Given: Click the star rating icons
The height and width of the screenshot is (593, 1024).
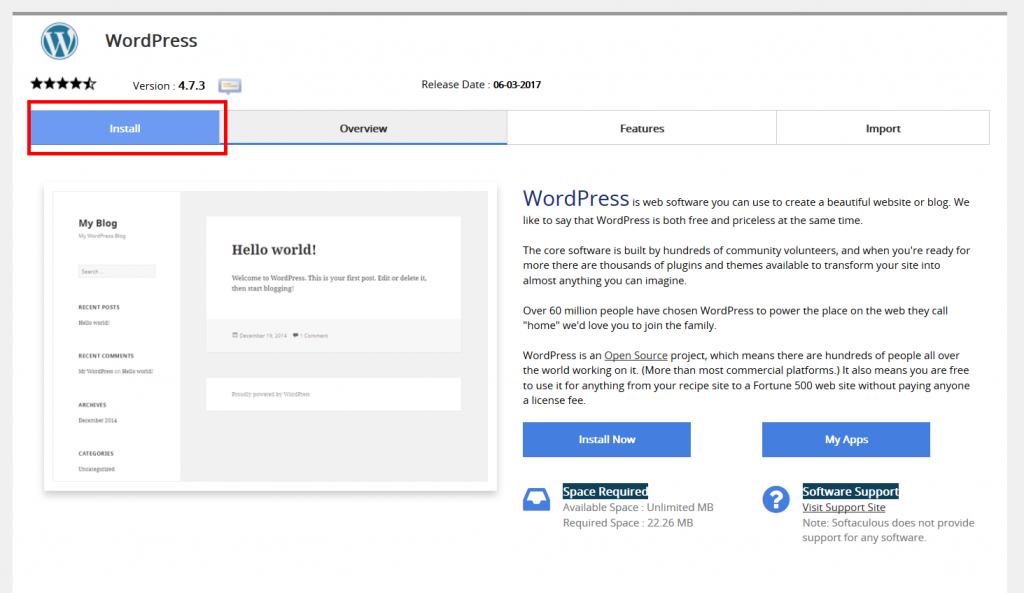Looking at the screenshot, I should (63, 84).
